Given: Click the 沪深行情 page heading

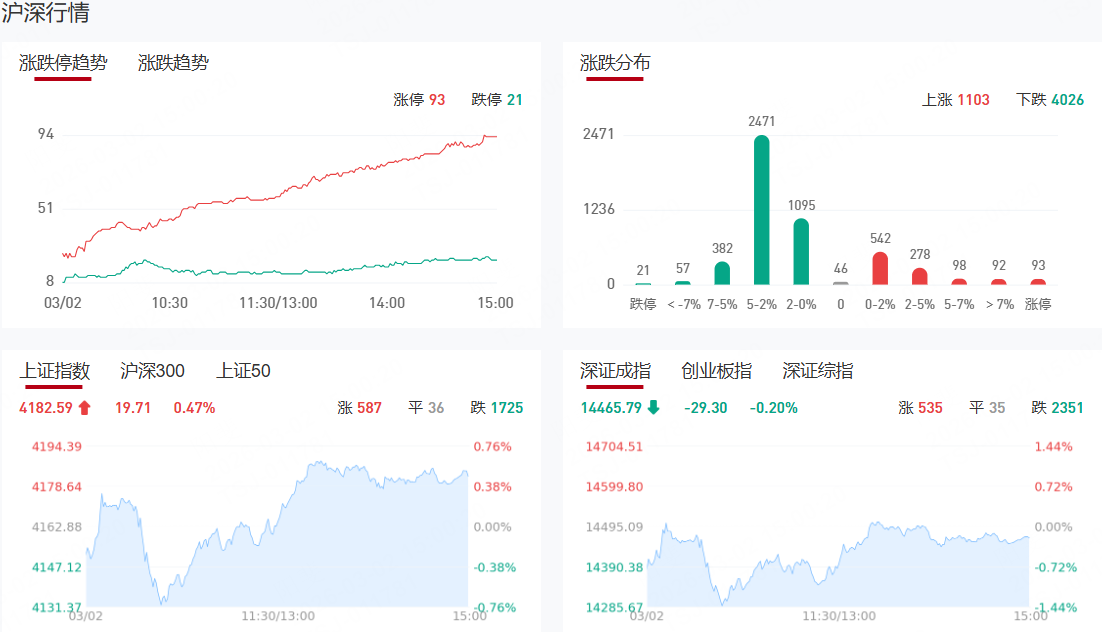Looking at the screenshot, I should [45, 14].
